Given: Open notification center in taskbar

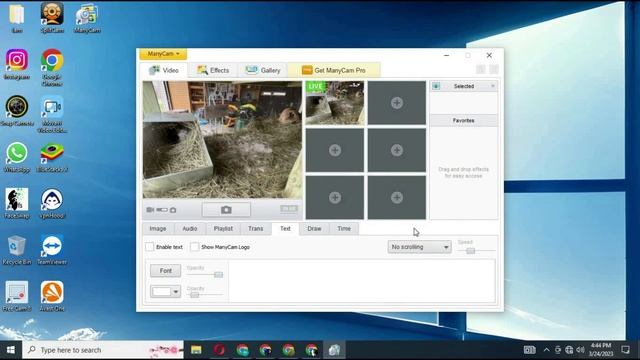Looking at the screenshot, I should click(x=625, y=350).
